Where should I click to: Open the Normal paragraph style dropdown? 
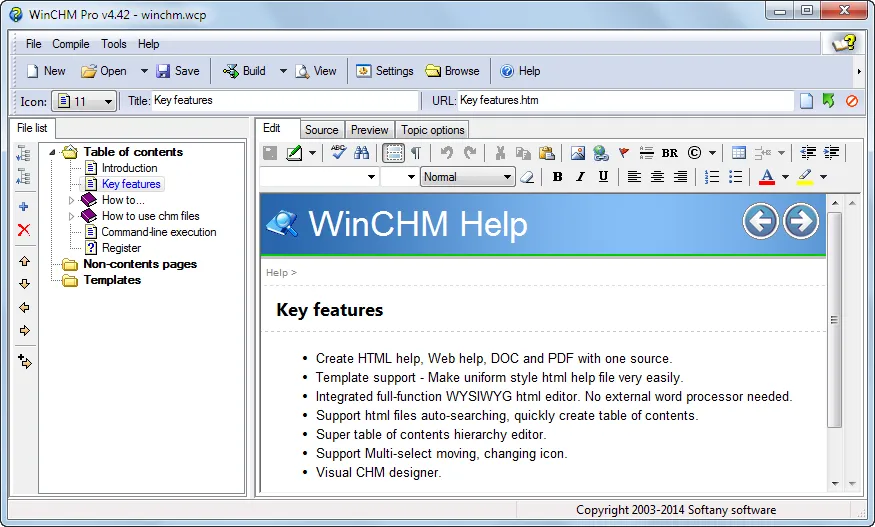pos(467,177)
